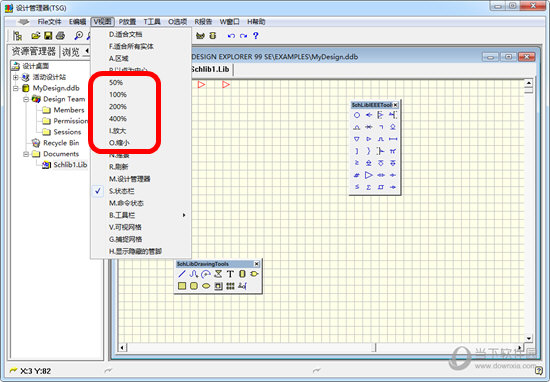The image size is (550, 382).
Task: Select the text T tool in SchLibDrawingTools
Action: pos(230,274)
